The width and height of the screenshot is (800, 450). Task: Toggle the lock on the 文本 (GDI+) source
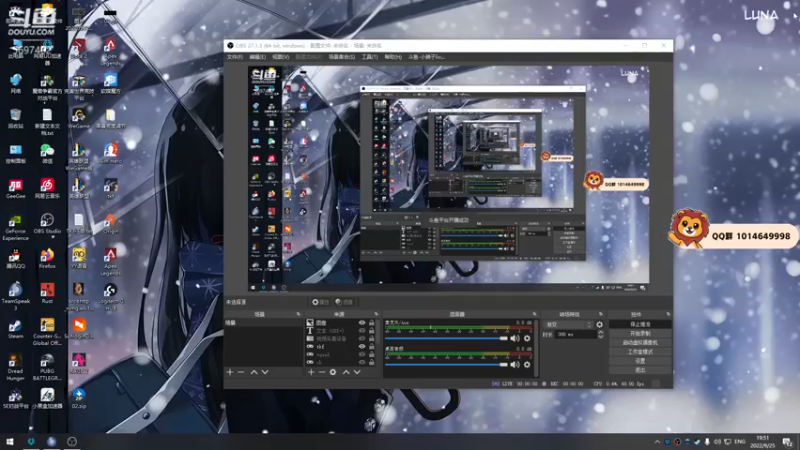[x=371, y=331]
